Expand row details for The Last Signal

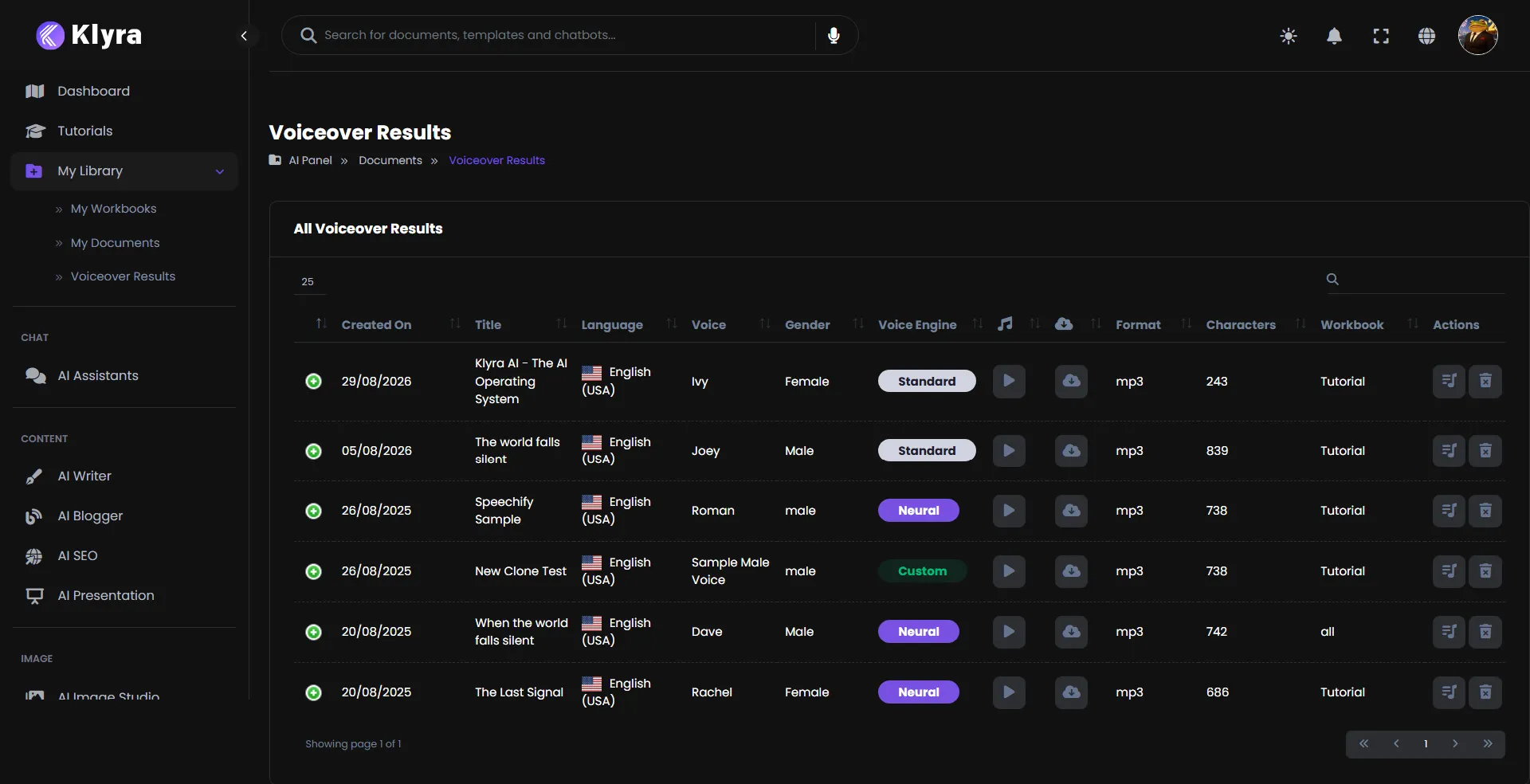(314, 692)
